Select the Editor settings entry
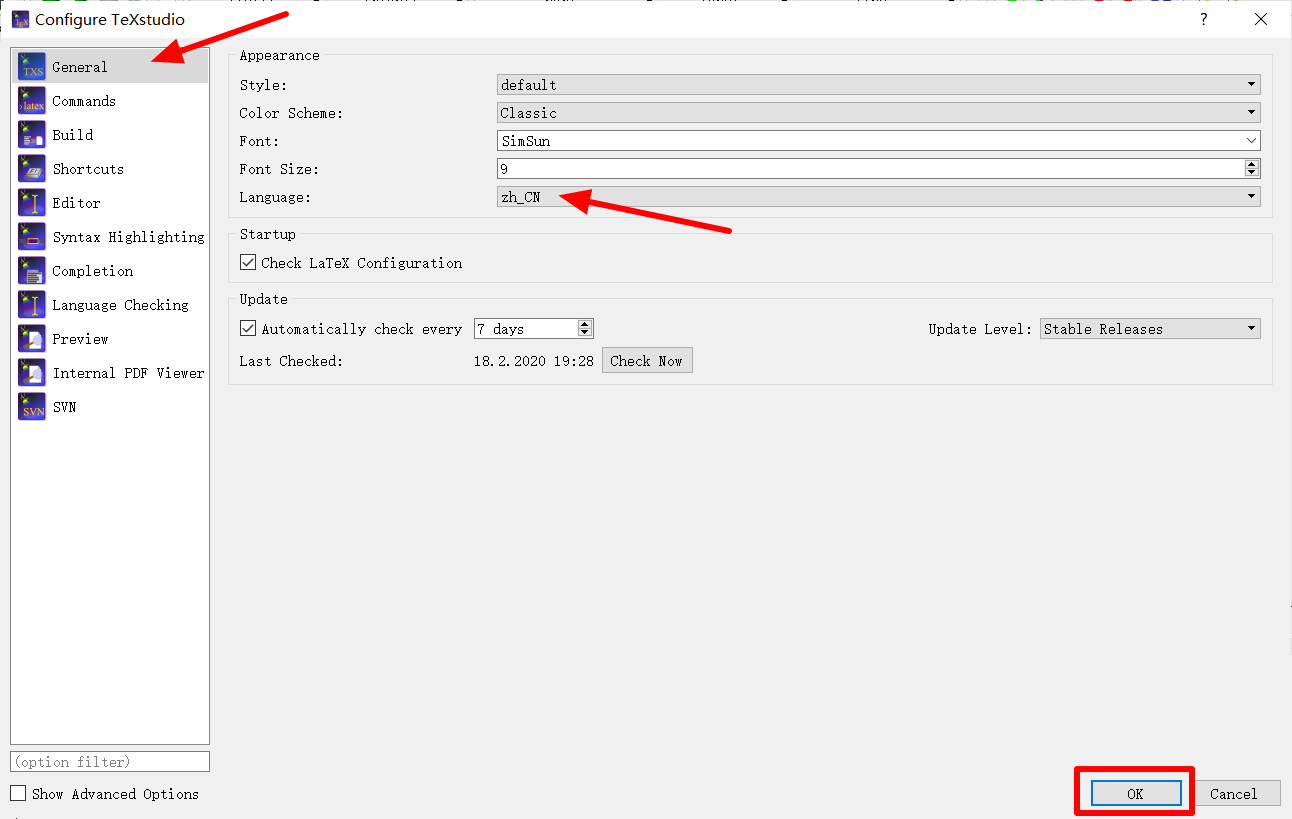Image resolution: width=1292 pixels, height=819 pixels. (x=110, y=203)
